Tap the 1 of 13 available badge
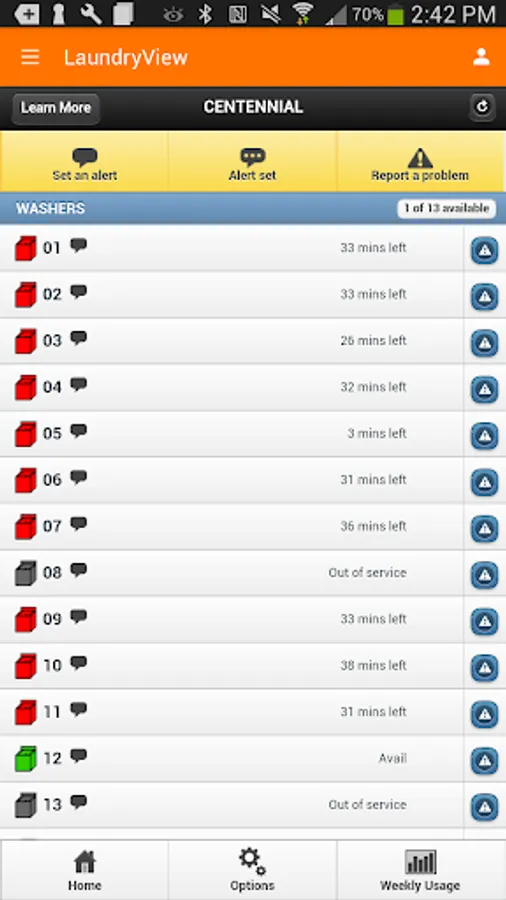506x900 pixels. [446, 208]
